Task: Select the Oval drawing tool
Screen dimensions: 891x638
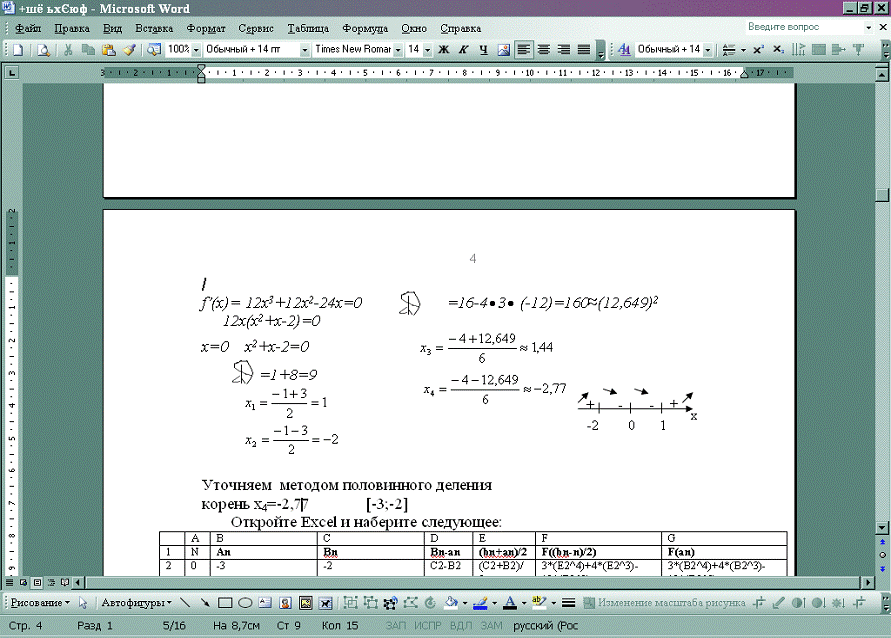Action: (x=245, y=603)
